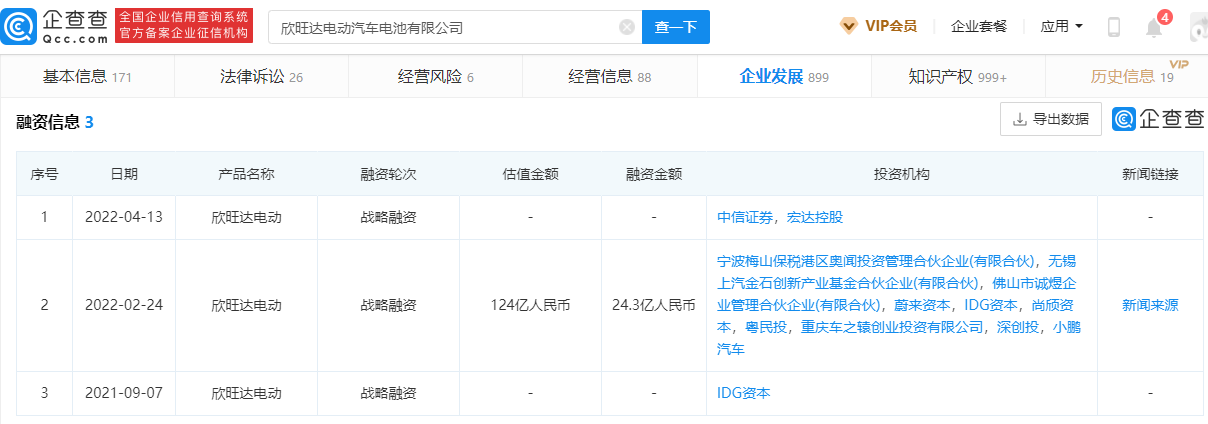The image size is (1208, 424).
Task: Clear the search box with the X icon
Action: tap(627, 27)
